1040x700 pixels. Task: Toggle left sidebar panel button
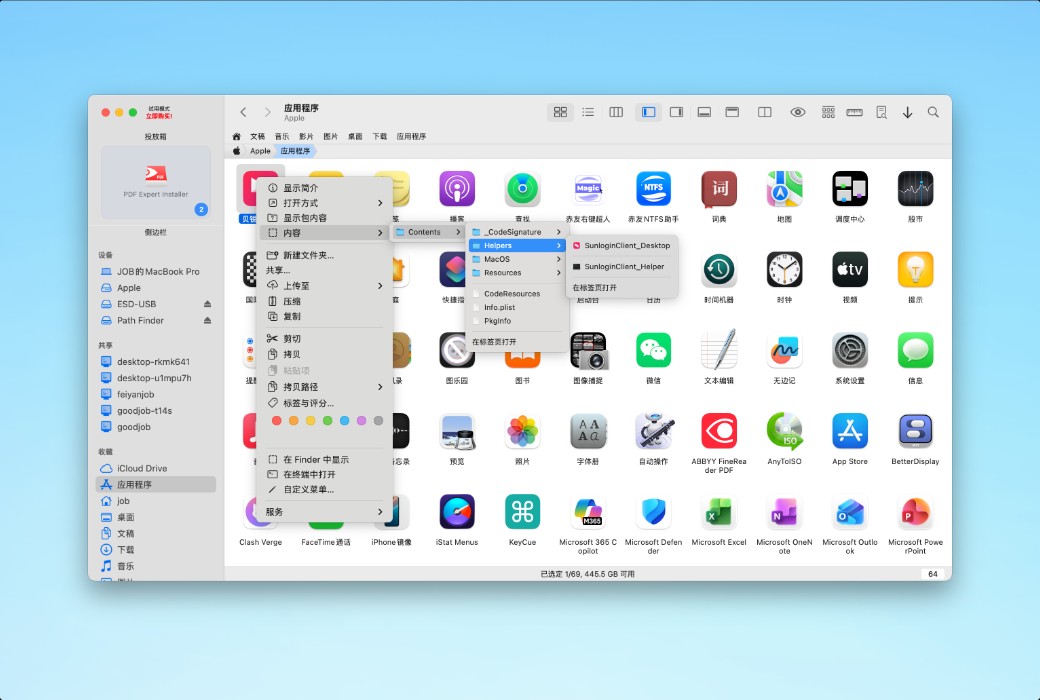[x=649, y=112]
